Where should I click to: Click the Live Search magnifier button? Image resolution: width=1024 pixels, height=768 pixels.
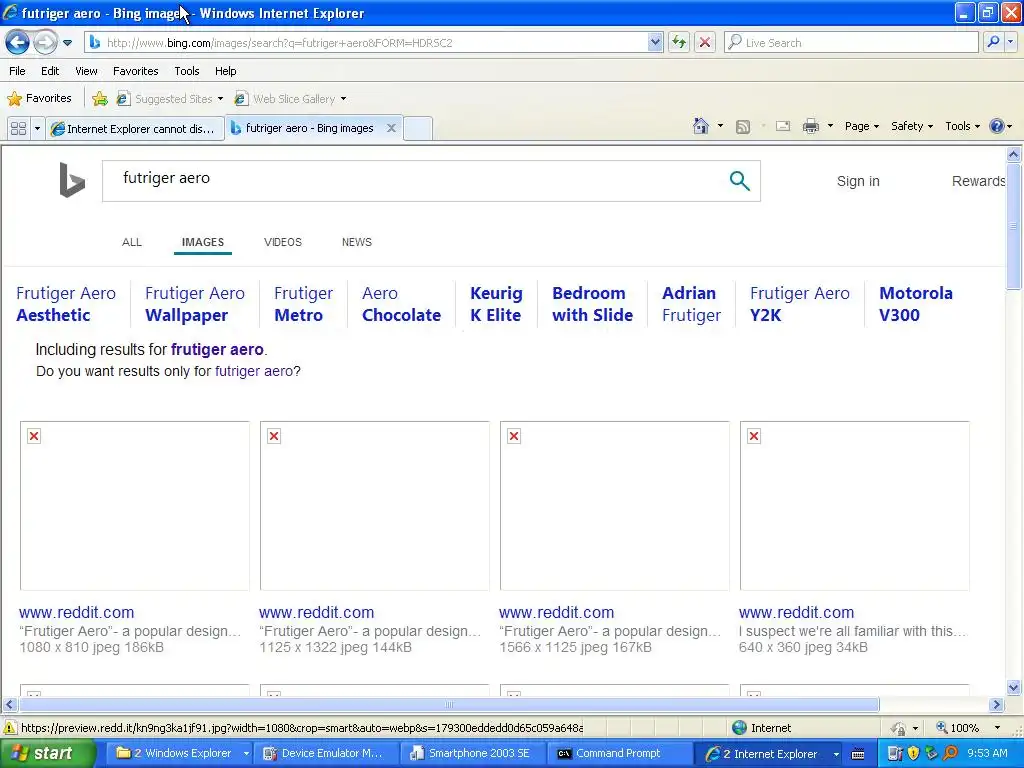coord(993,42)
